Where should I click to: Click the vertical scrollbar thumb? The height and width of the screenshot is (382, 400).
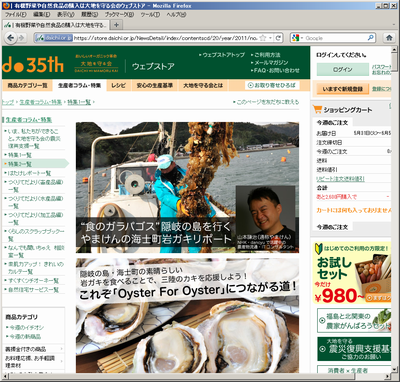point(394,62)
